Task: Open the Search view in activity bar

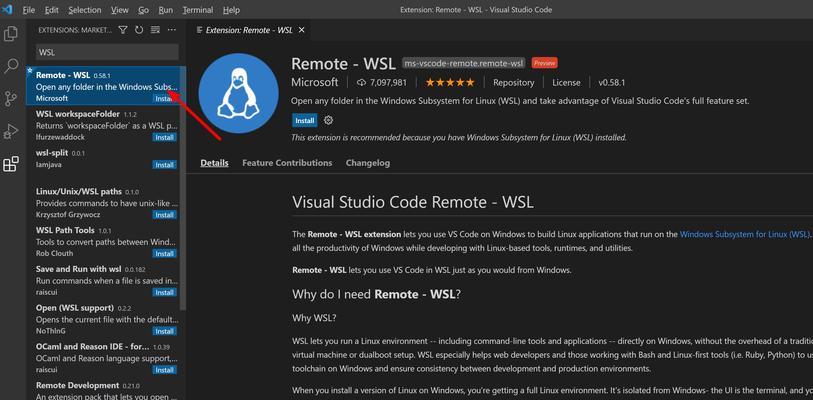Action: (x=10, y=66)
